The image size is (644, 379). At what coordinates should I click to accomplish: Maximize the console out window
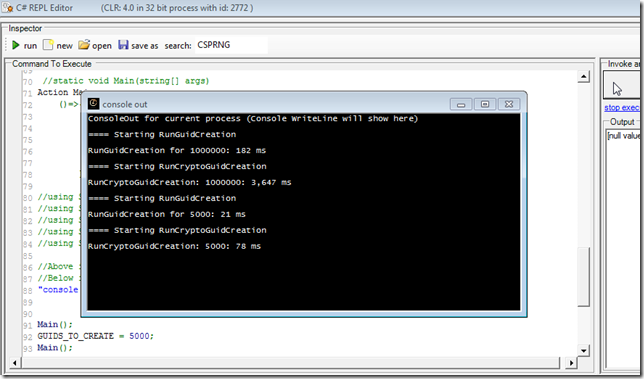(x=485, y=104)
